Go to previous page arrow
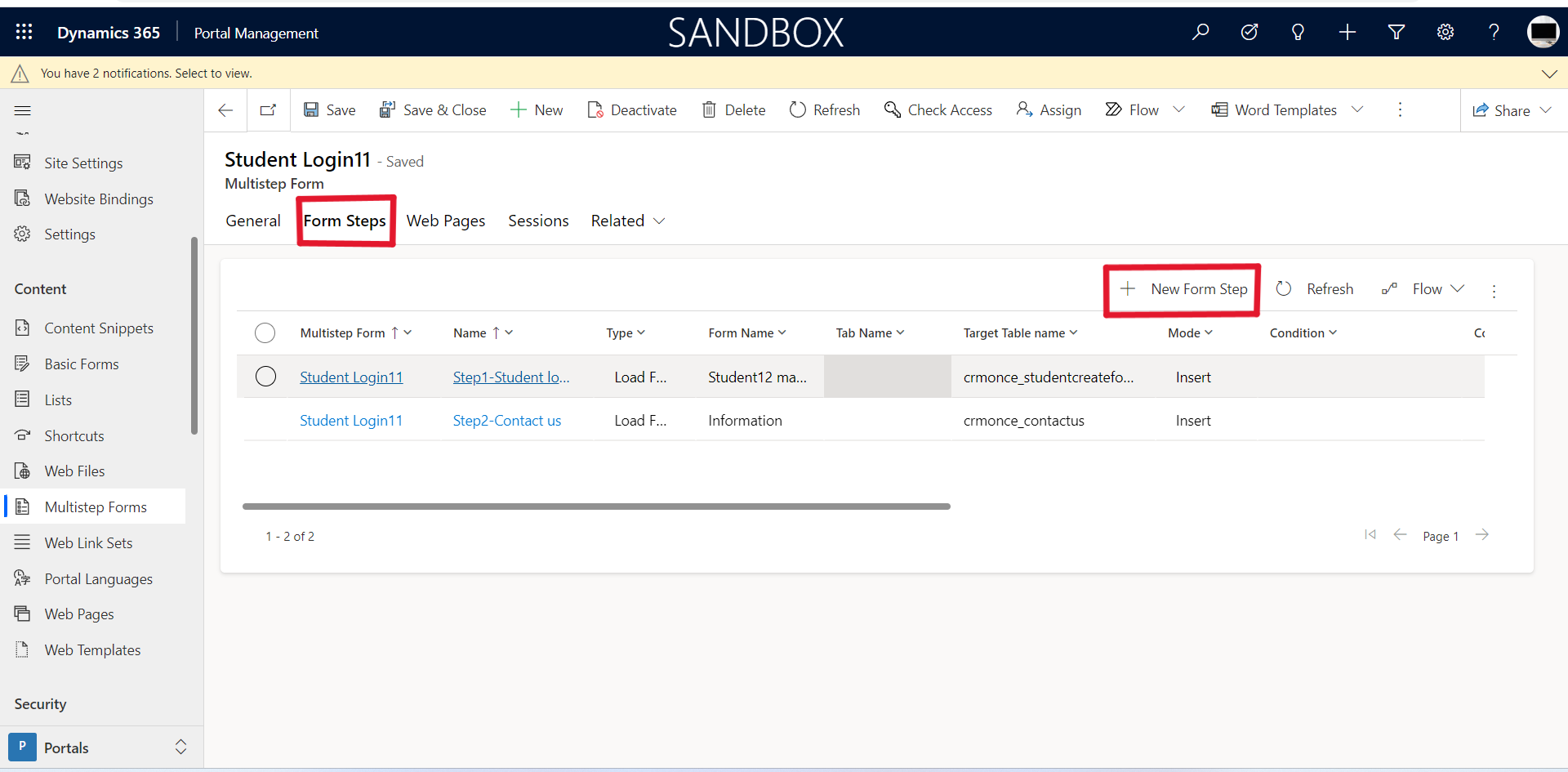The width and height of the screenshot is (1568, 772). point(1400,534)
